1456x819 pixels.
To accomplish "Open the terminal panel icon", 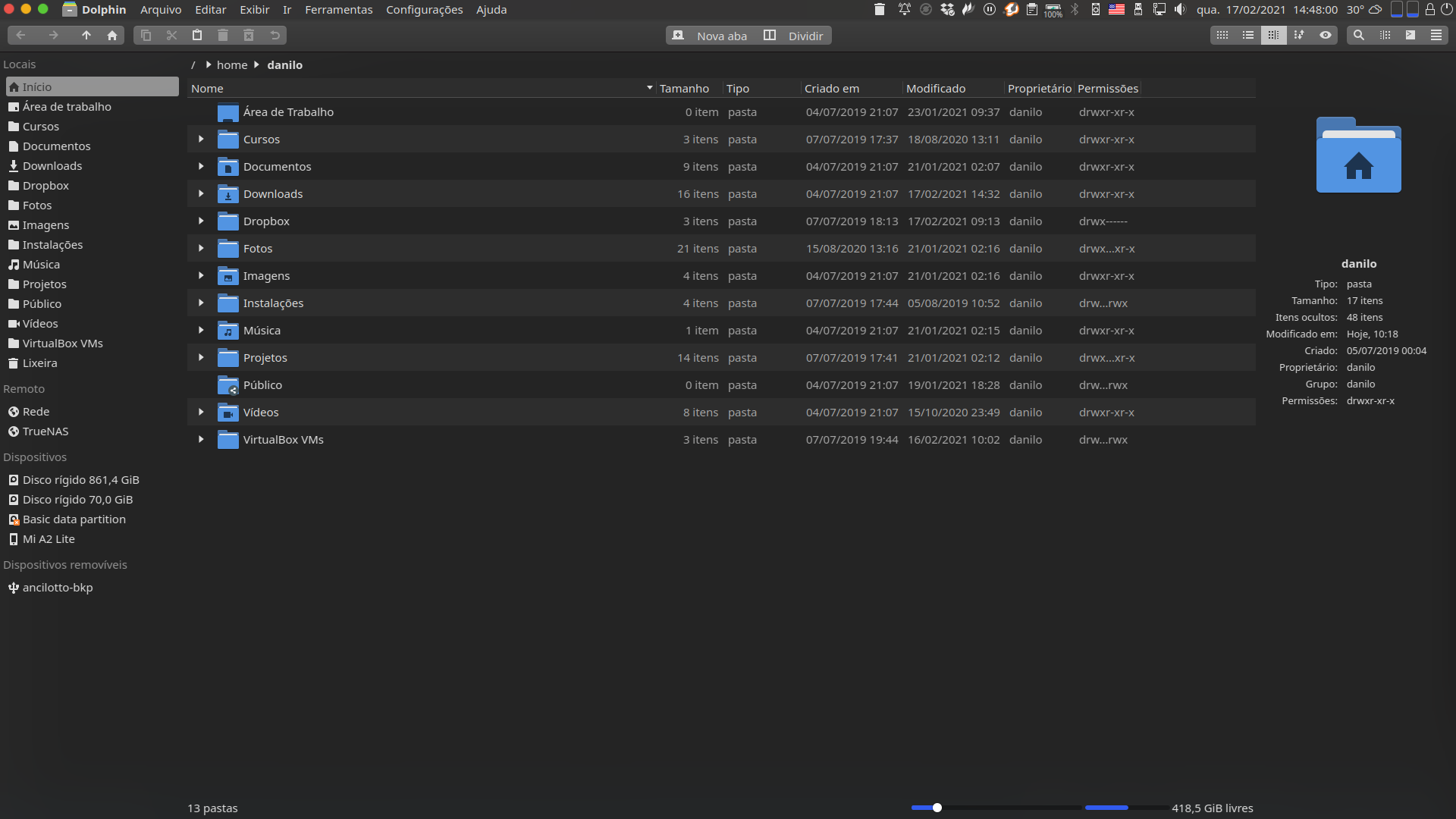I will 1410,36.
